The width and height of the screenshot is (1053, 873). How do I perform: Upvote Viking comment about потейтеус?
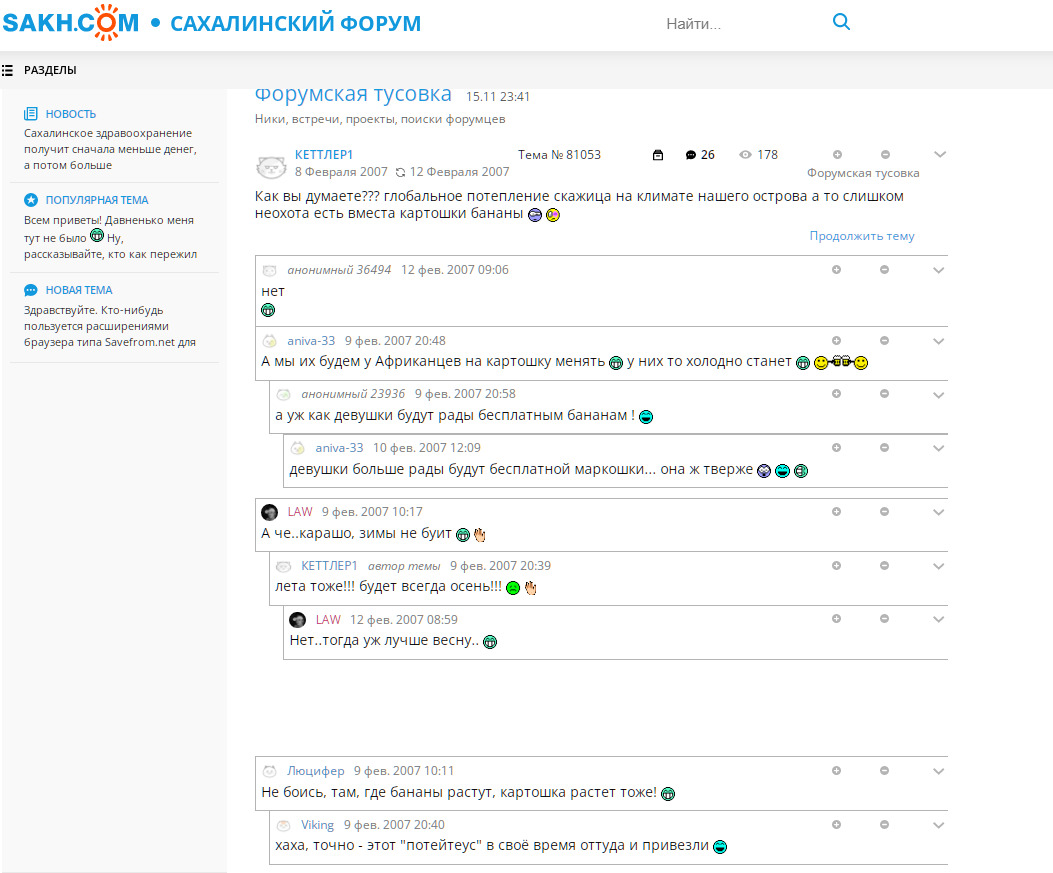(836, 824)
